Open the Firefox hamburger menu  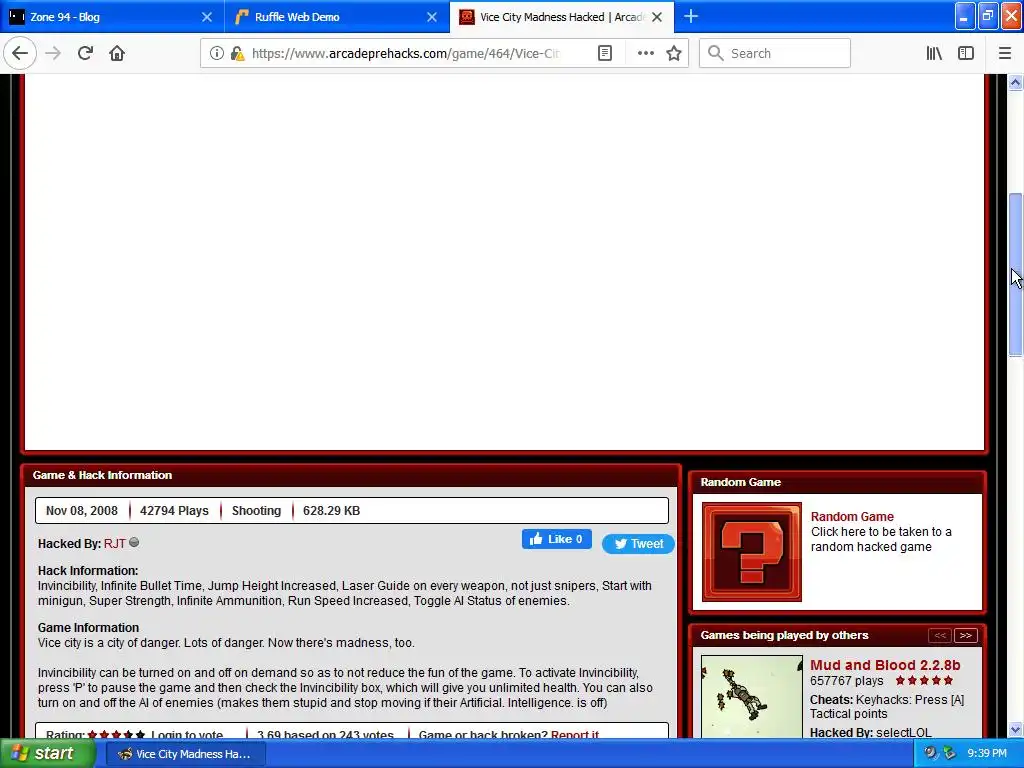click(1005, 53)
